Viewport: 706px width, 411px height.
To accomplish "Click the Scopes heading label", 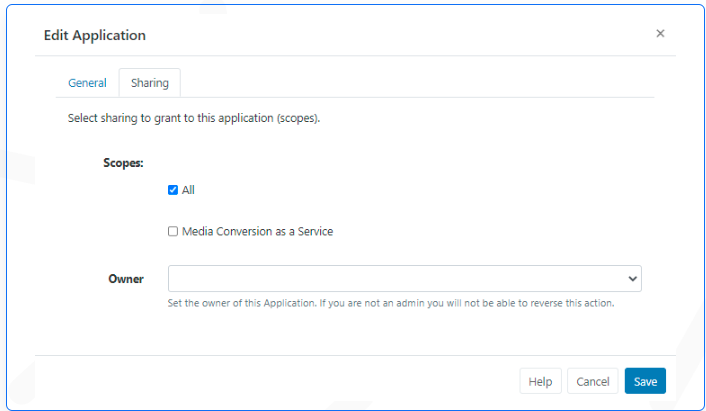I will (x=123, y=163).
